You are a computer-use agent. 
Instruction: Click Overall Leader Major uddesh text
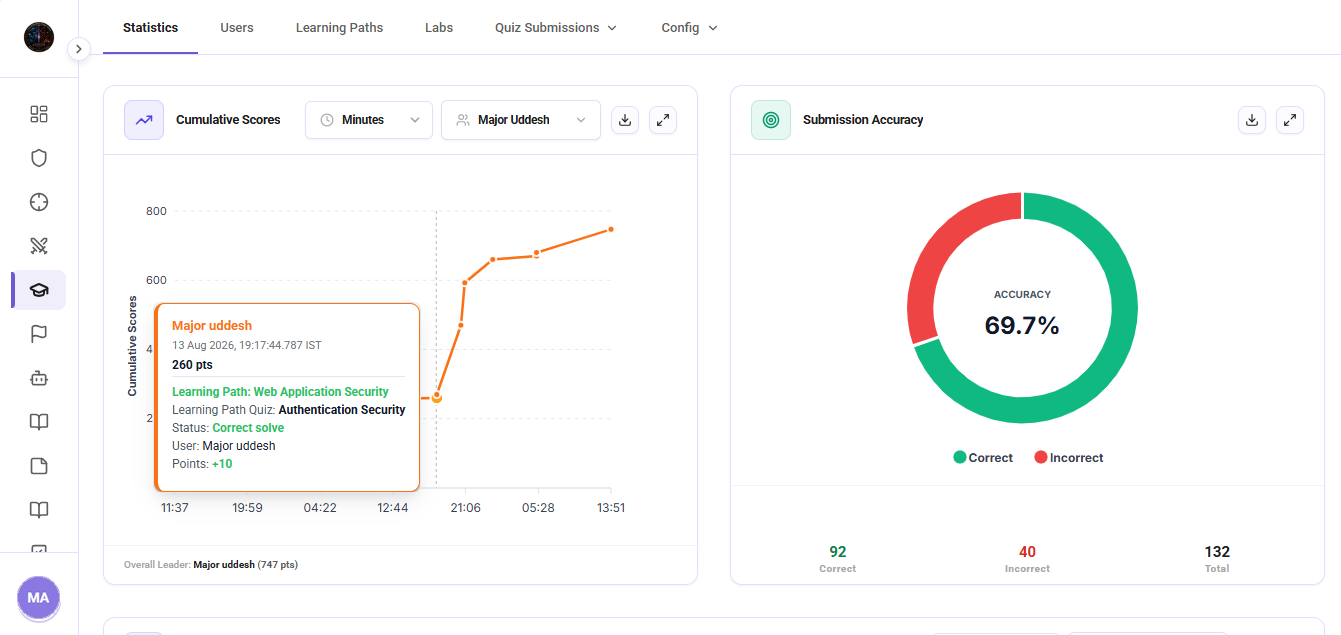[211, 565]
